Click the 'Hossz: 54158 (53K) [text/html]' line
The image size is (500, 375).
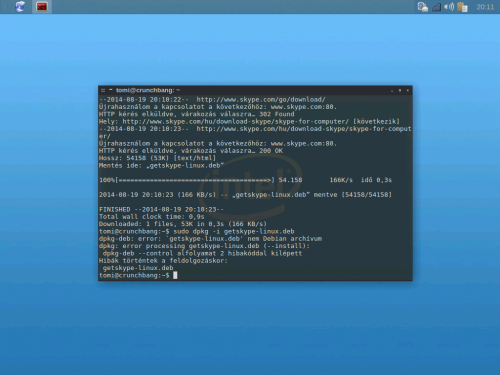[157, 158]
